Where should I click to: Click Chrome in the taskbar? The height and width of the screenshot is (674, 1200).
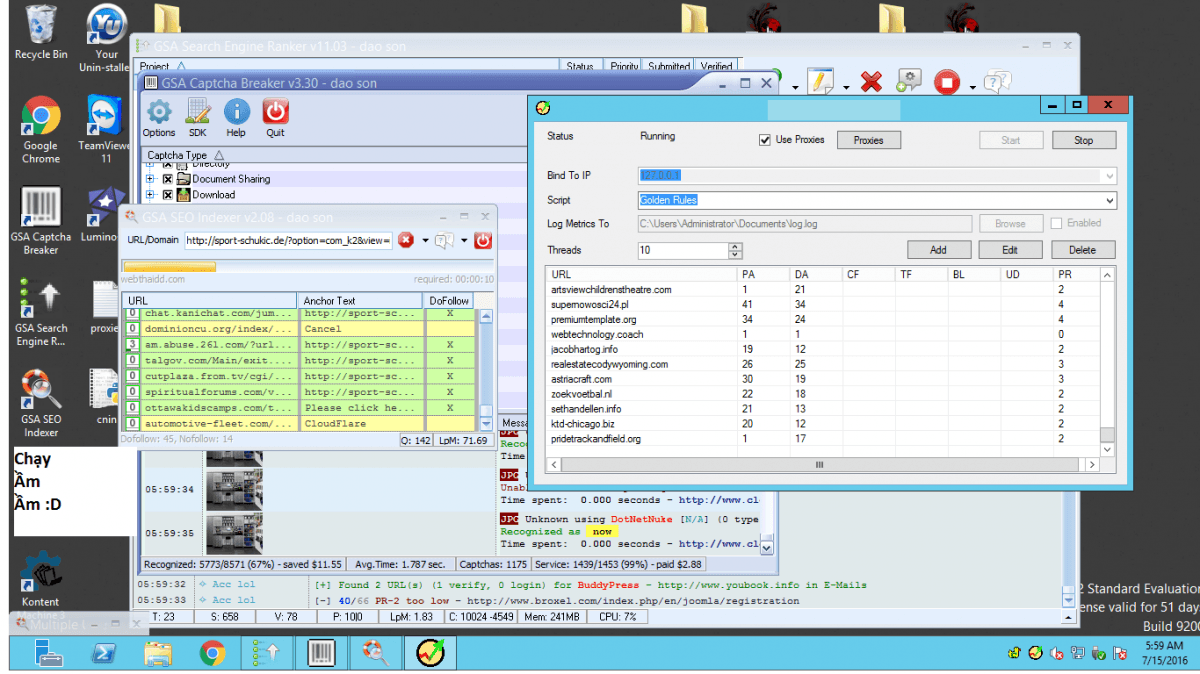coord(212,653)
